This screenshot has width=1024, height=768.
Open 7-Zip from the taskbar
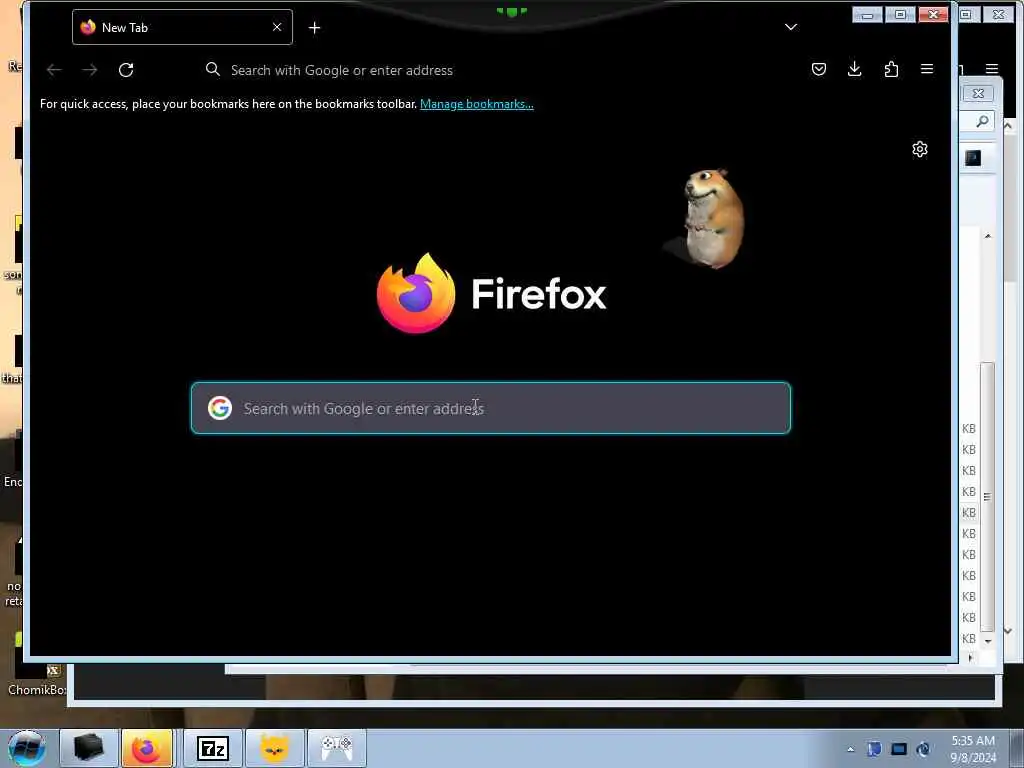(x=212, y=748)
